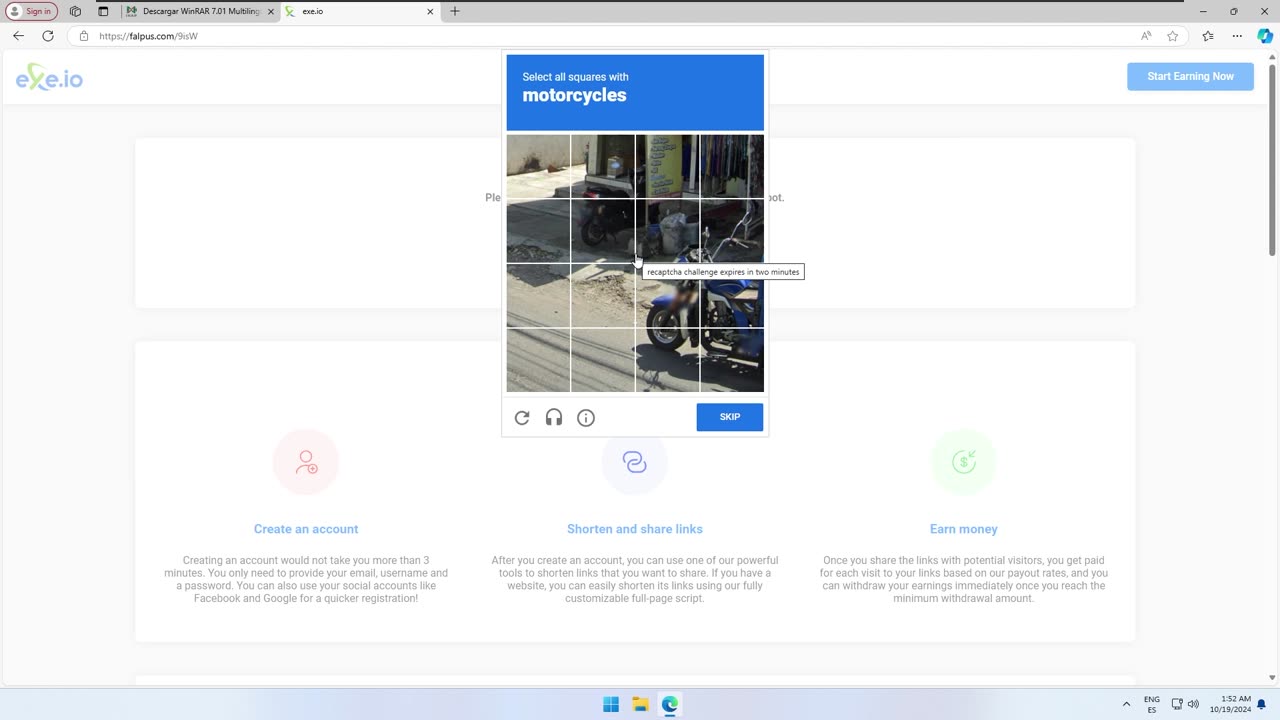Viewport: 1280px width, 720px height.
Task: Click the Create an account person icon
Action: [306, 462]
